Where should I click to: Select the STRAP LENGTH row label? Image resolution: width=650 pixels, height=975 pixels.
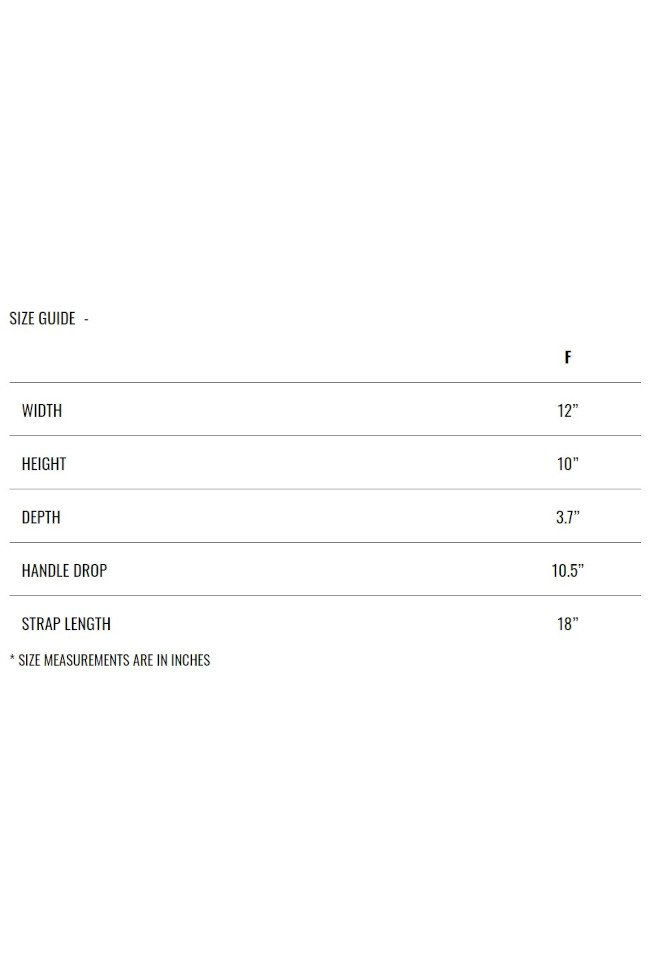[66, 624]
